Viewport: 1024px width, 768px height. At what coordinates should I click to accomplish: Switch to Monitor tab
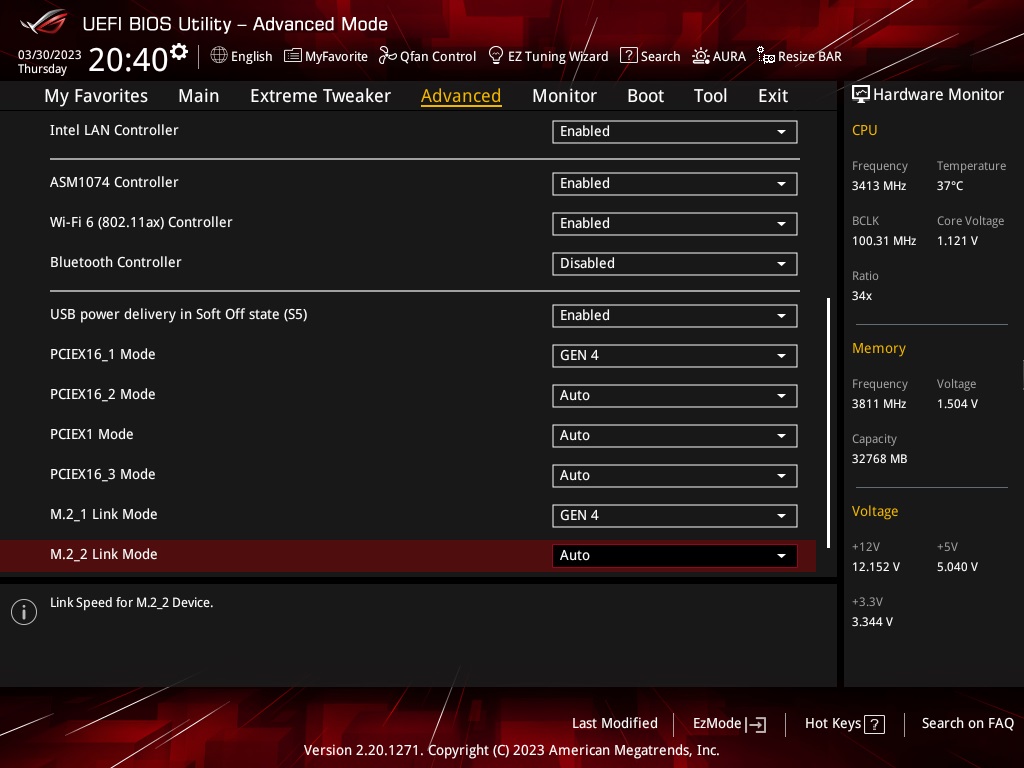564,96
